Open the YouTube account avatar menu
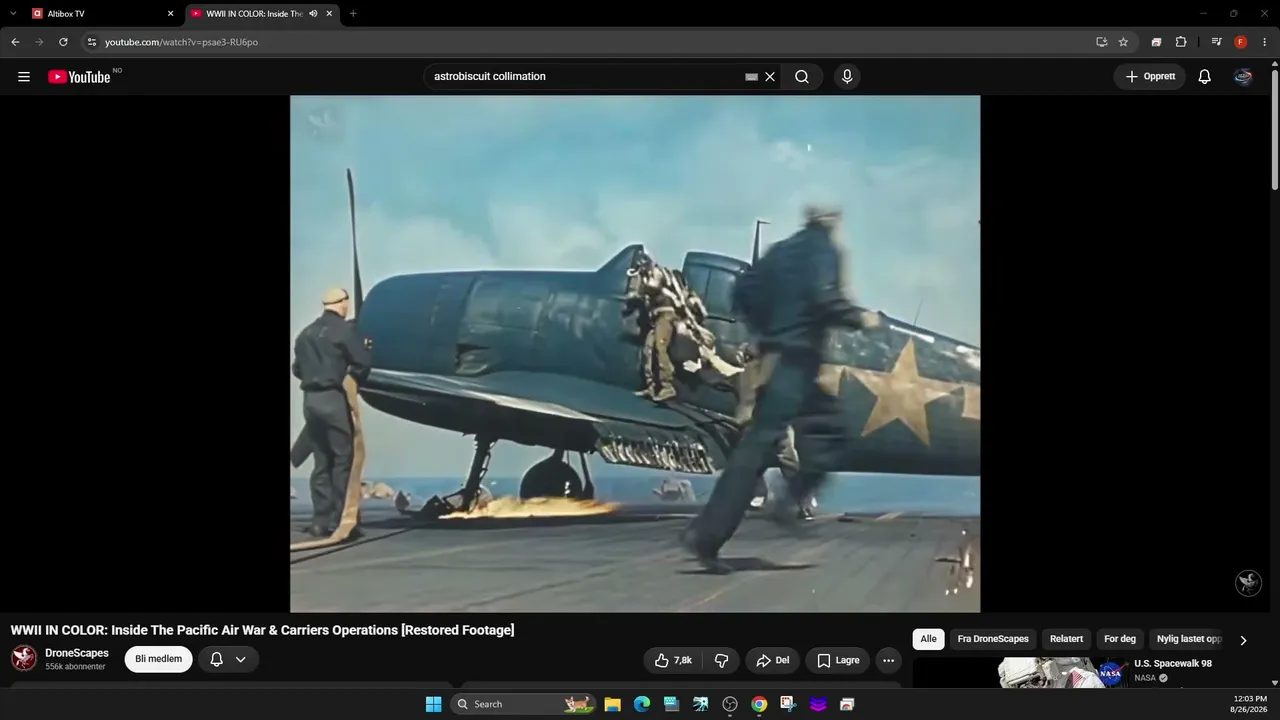1280x720 pixels. click(x=1243, y=77)
